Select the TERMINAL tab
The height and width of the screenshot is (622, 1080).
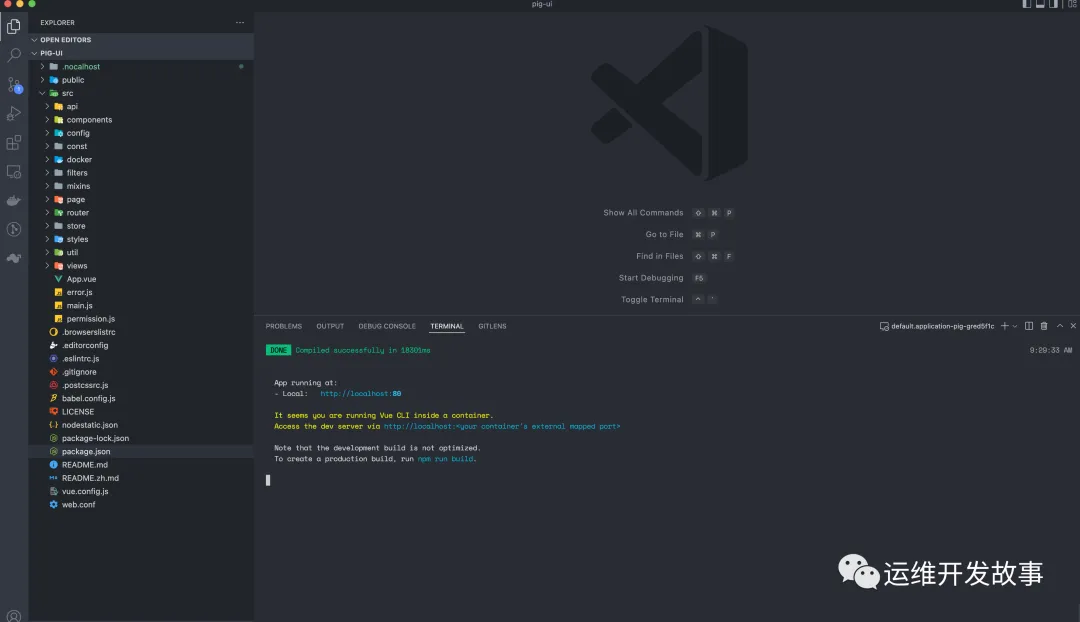[447, 326]
